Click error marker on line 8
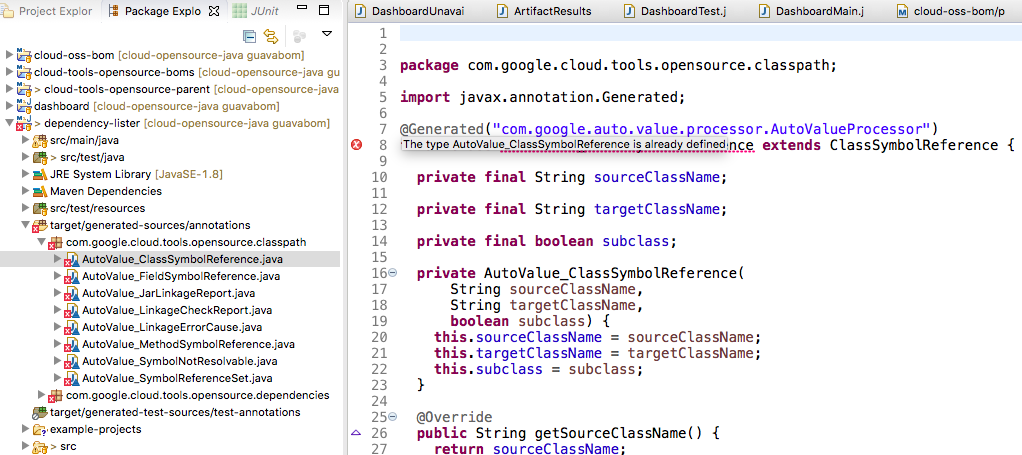Image resolution: width=1022 pixels, height=455 pixels. [x=357, y=145]
